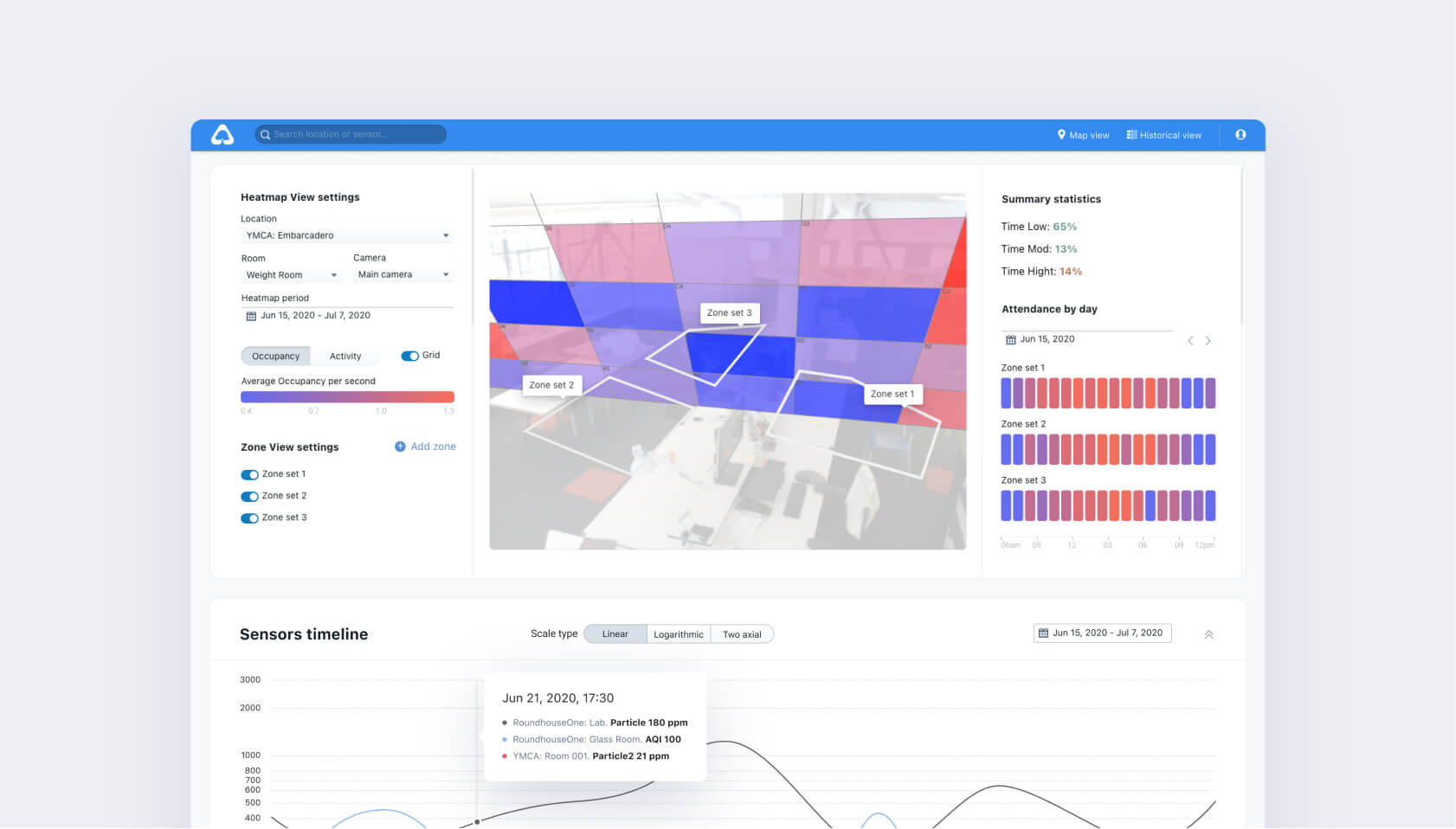The height and width of the screenshot is (829, 1456).
Task: Select Linear scale type
Action: pyautogui.click(x=615, y=634)
